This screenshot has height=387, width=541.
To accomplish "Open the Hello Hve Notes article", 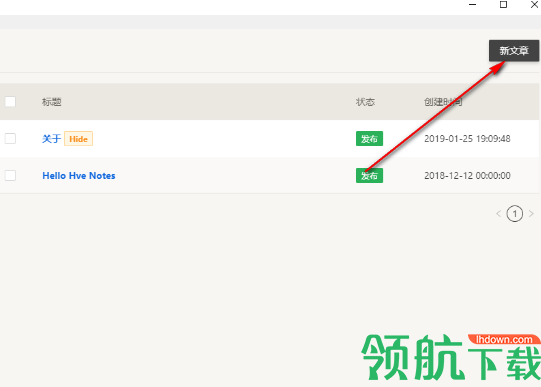I will pyautogui.click(x=79, y=176).
